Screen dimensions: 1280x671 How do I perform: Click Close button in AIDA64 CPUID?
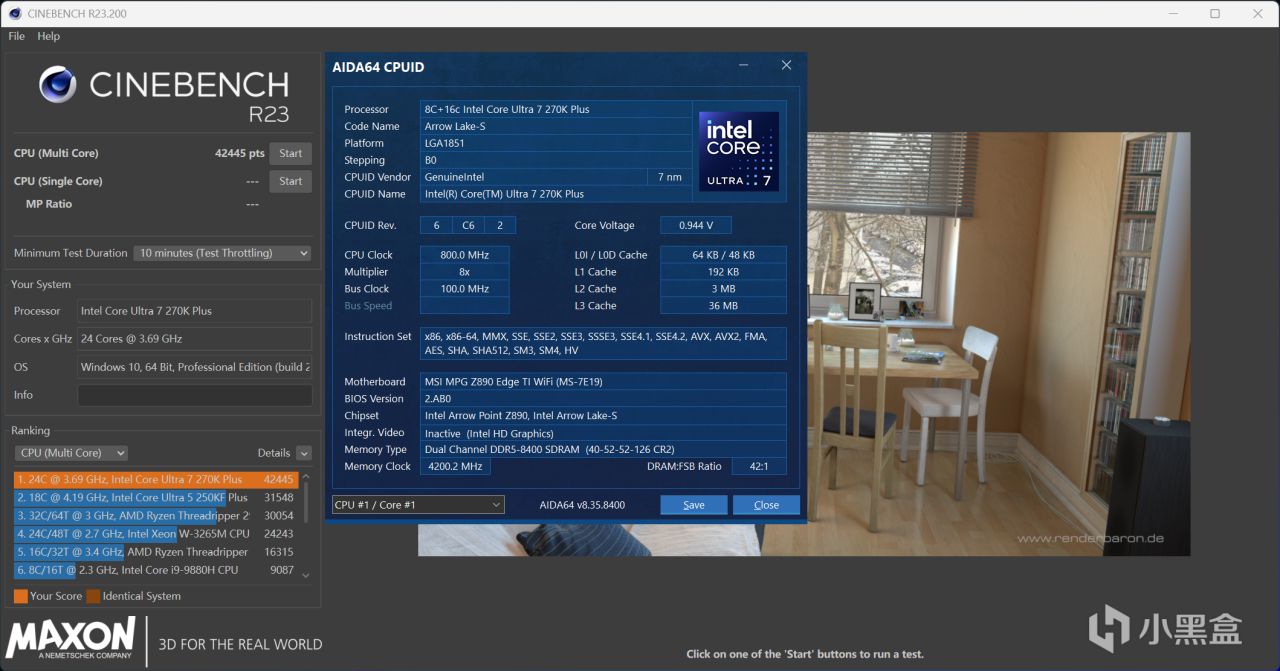point(766,505)
